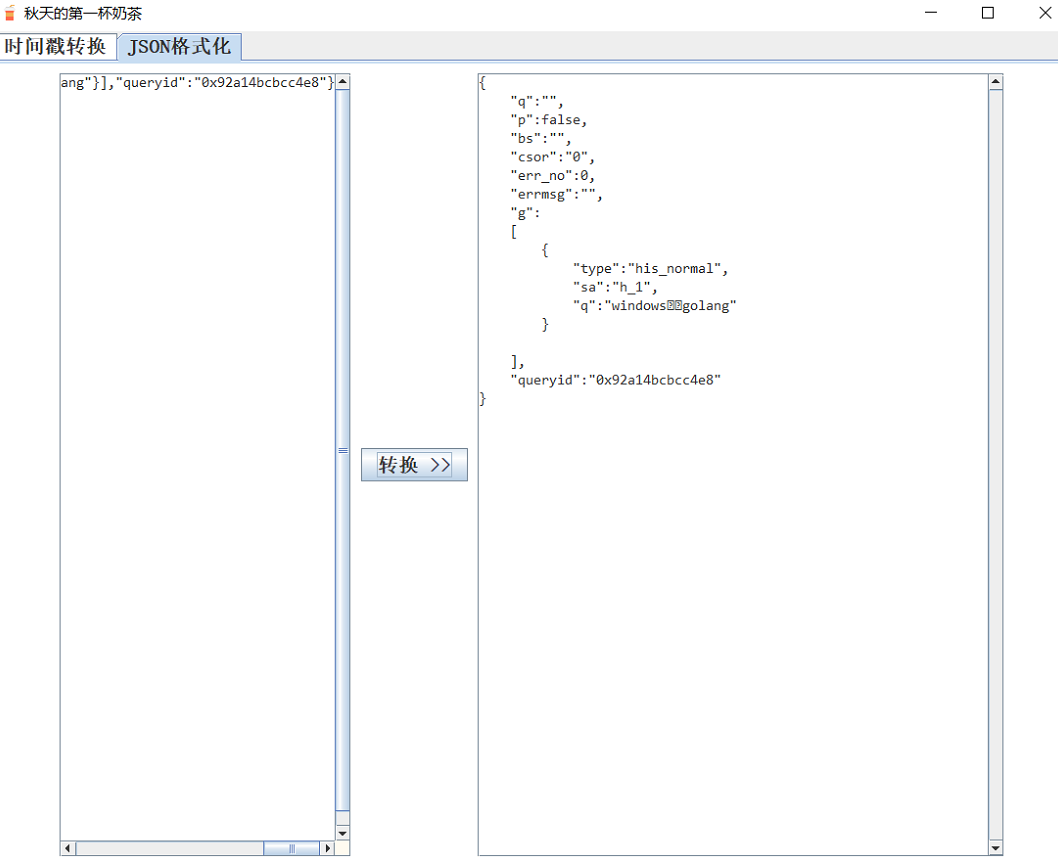Click down arrow of left pane vertical scrollbar
This screenshot has width=1058, height=860.
tap(343, 833)
